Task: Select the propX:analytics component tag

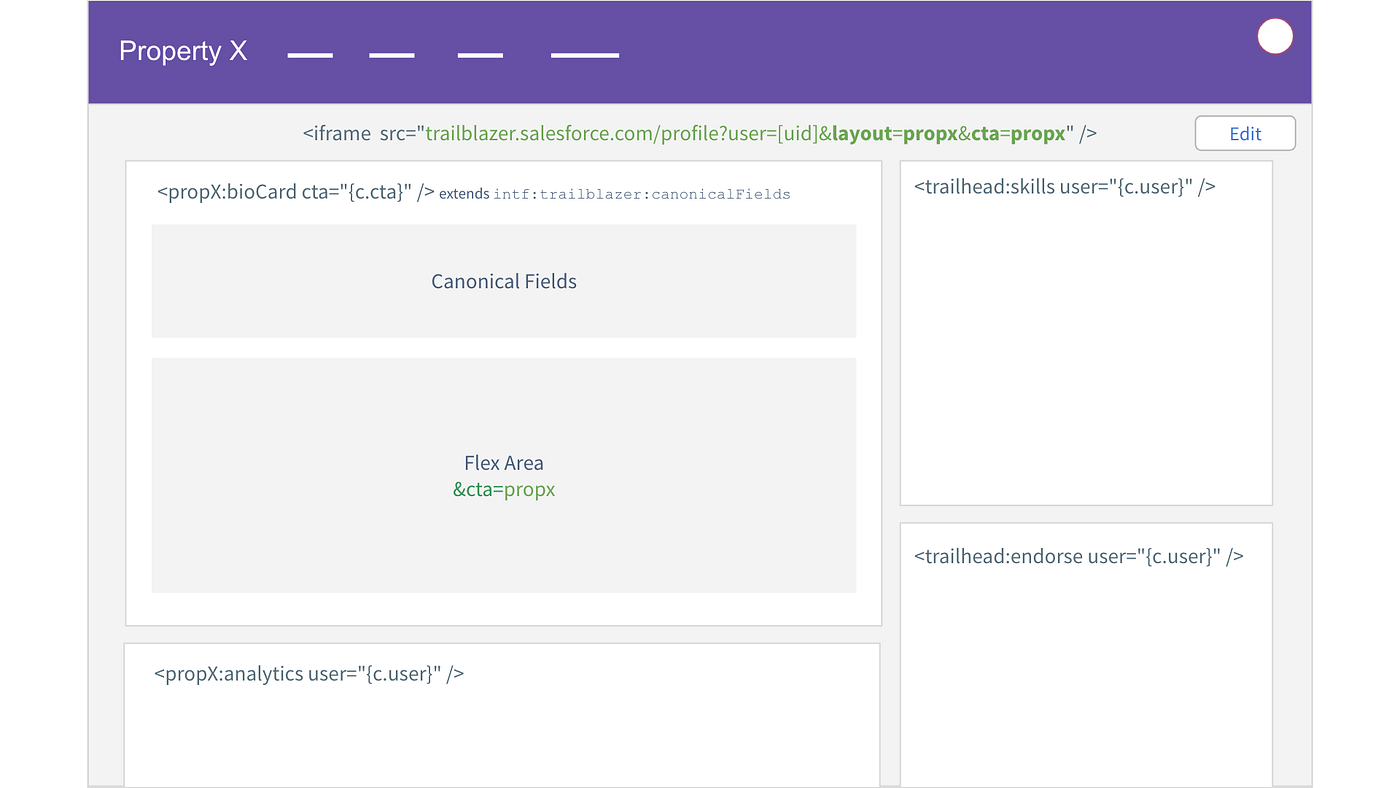Action: tap(308, 674)
